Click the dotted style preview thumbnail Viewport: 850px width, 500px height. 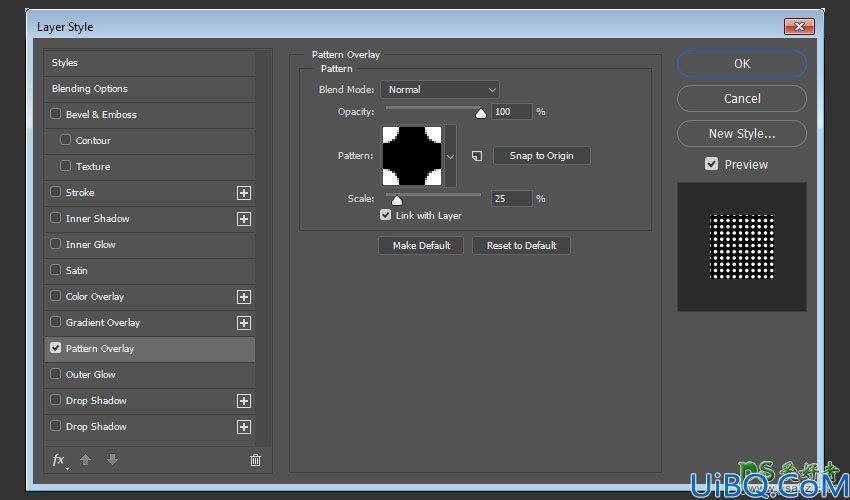pyautogui.click(x=742, y=247)
